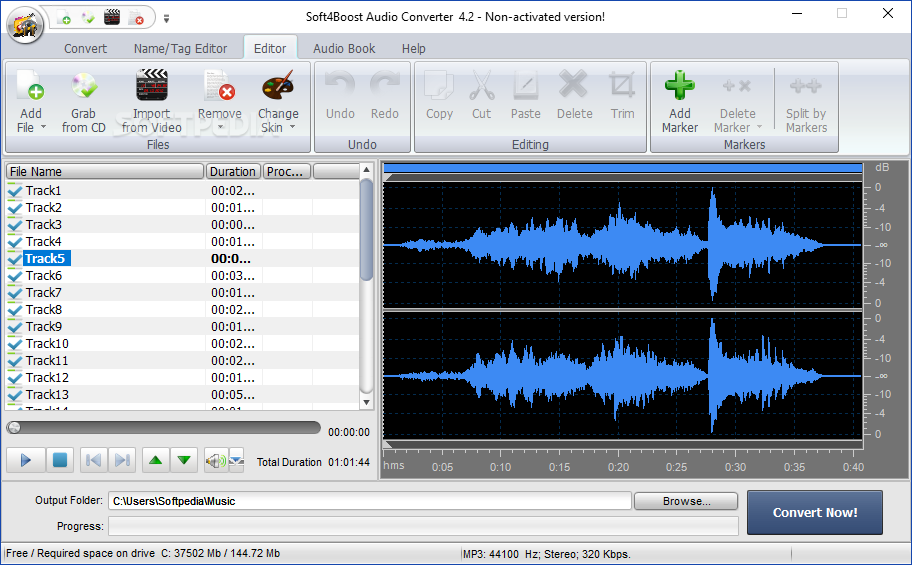
Task: Click the quick access add file icon
Action: coord(63,17)
